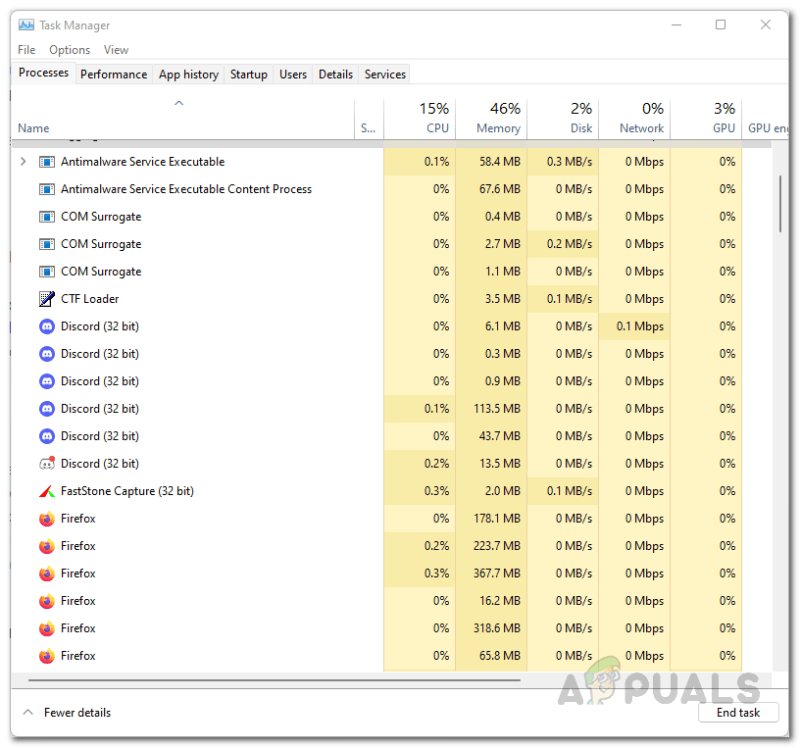This screenshot has width=800, height=748.
Task: Select the CTF Loader pen icon
Action: 46,298
